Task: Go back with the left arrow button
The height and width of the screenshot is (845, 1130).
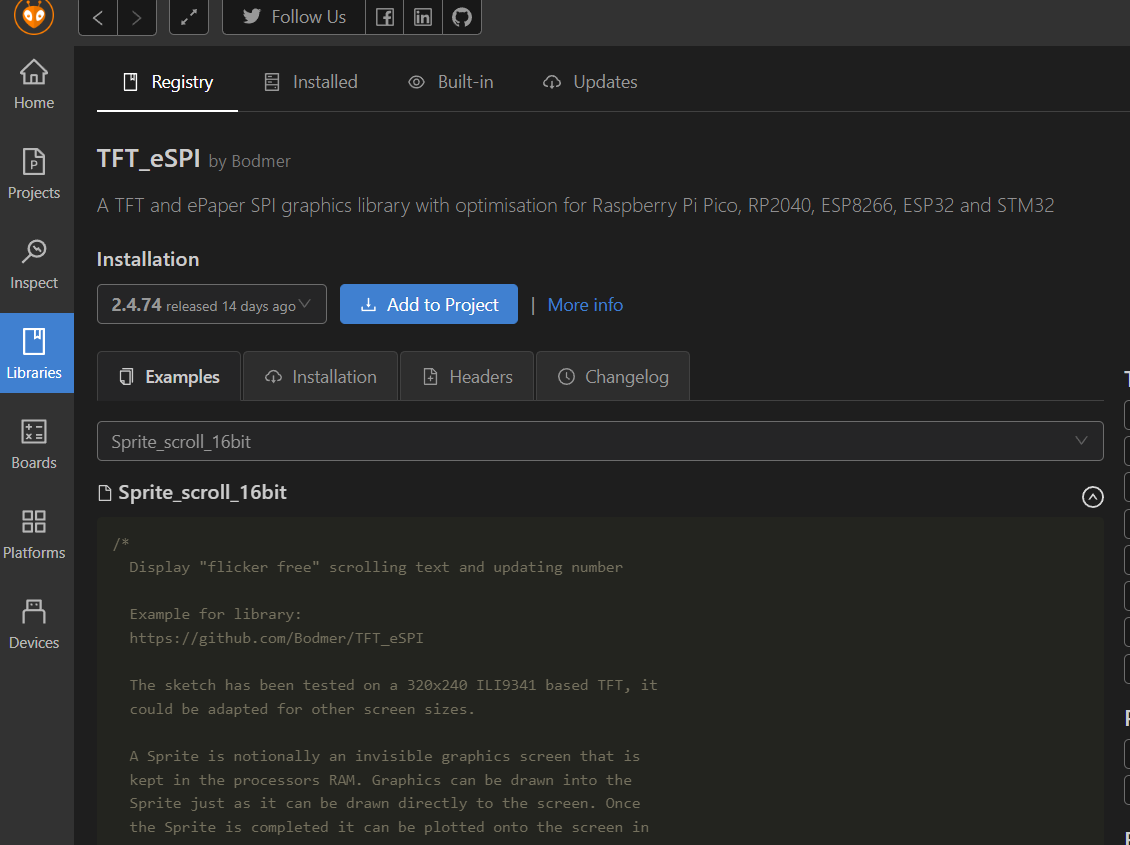Action: point(98,17)
